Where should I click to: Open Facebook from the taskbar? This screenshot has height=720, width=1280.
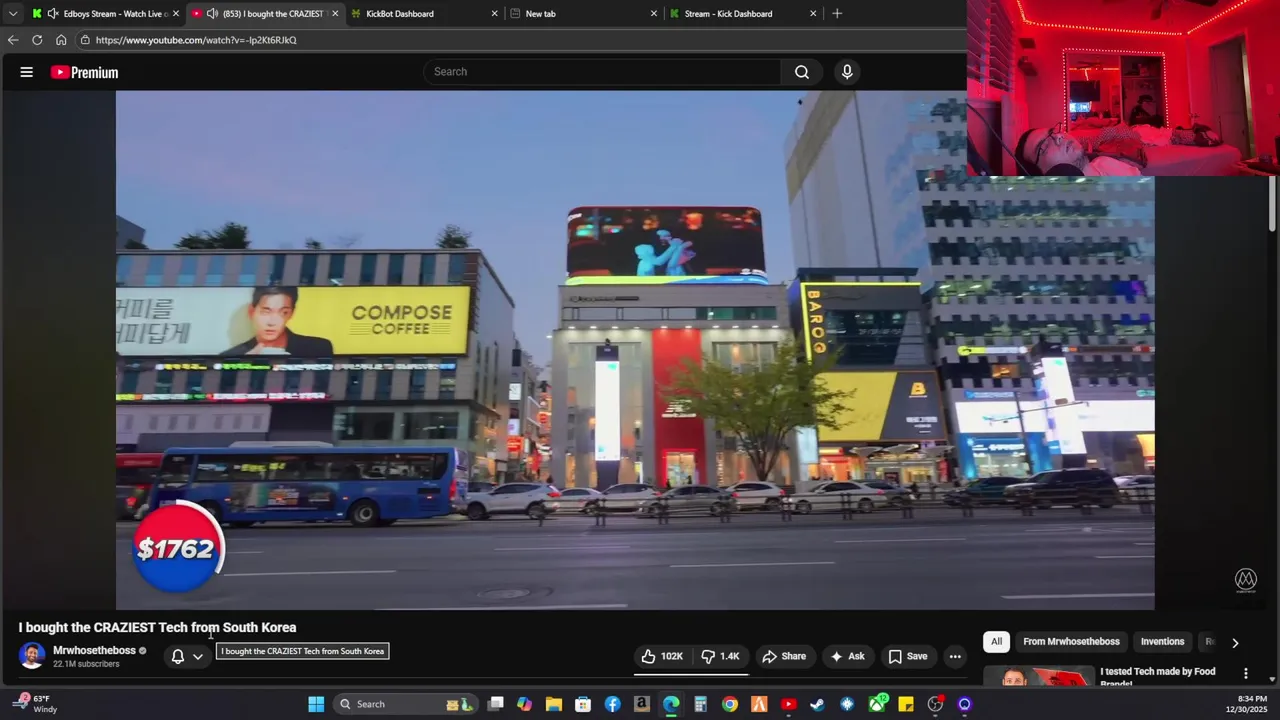click(612, 704)
